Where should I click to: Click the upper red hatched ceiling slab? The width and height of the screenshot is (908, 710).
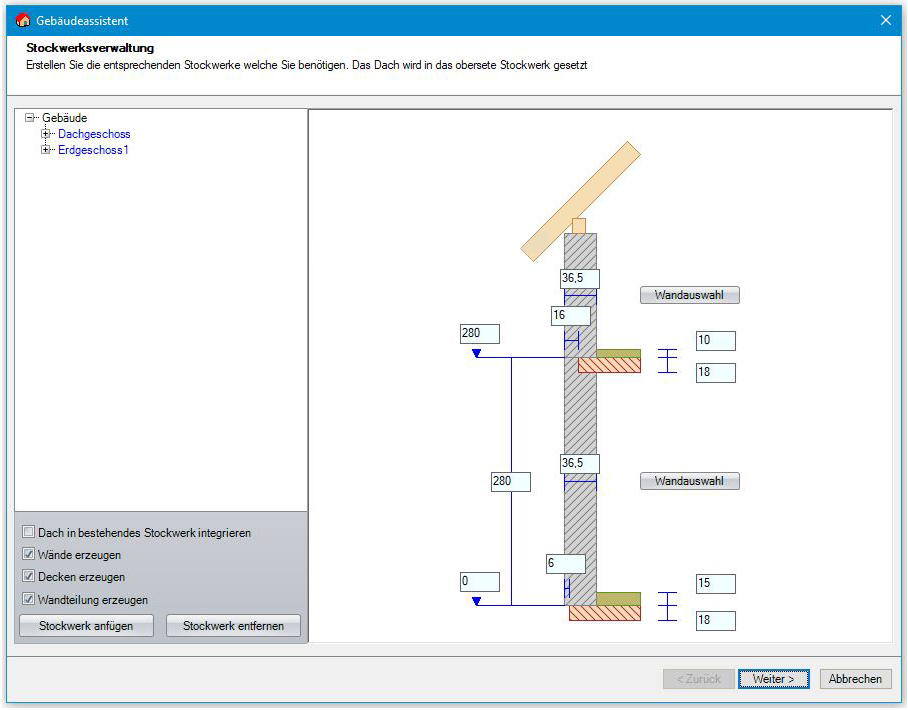point(609,365)
